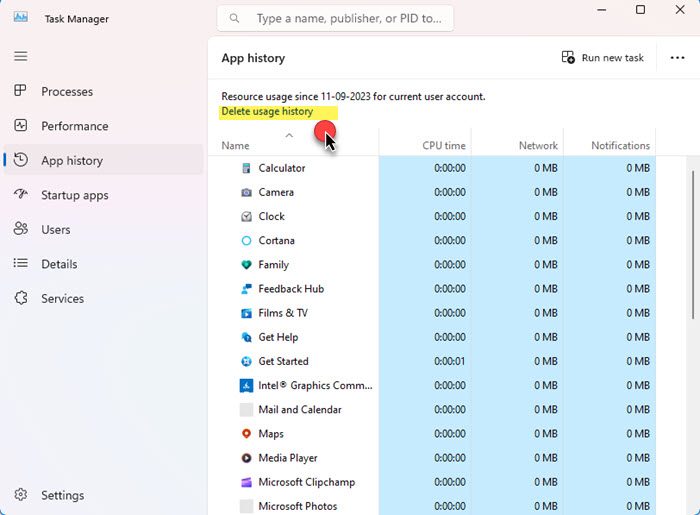Screen dimensions: 700x515
Task: Click the Feedback Hub icon
Action: [x=246, y=289]
